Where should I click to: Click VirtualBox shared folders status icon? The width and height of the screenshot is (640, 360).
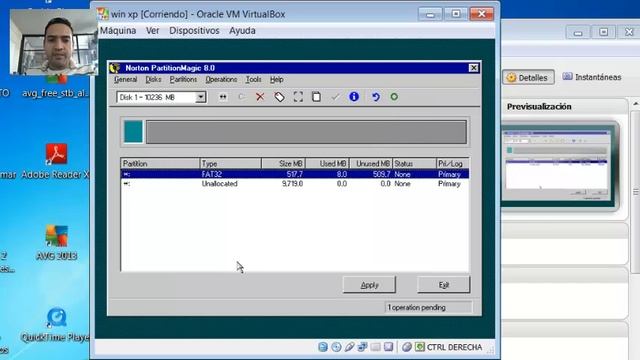[375, 347]
